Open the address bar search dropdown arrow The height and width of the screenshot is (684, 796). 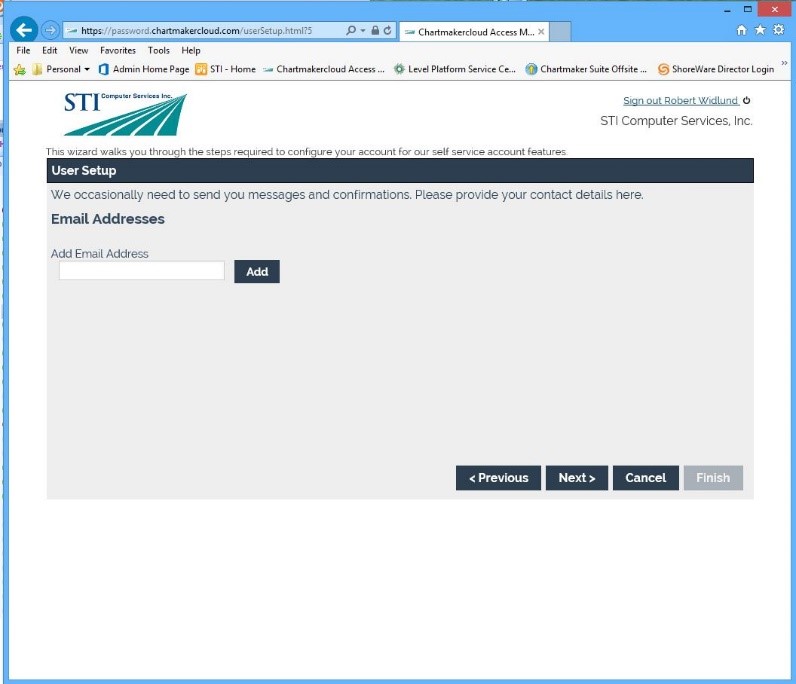(x=362, y=31)
